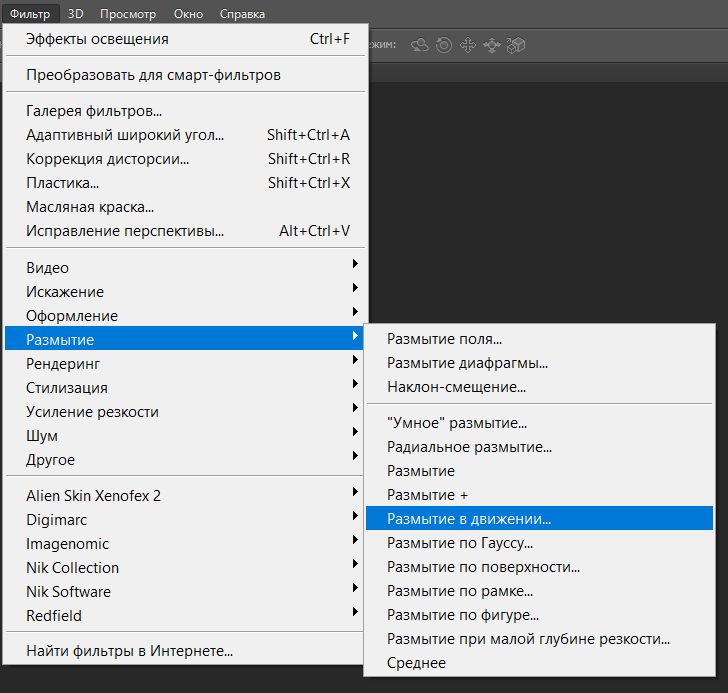Expand the Другое submenu
The image size is (728, 693).
[x=185, y=460]
